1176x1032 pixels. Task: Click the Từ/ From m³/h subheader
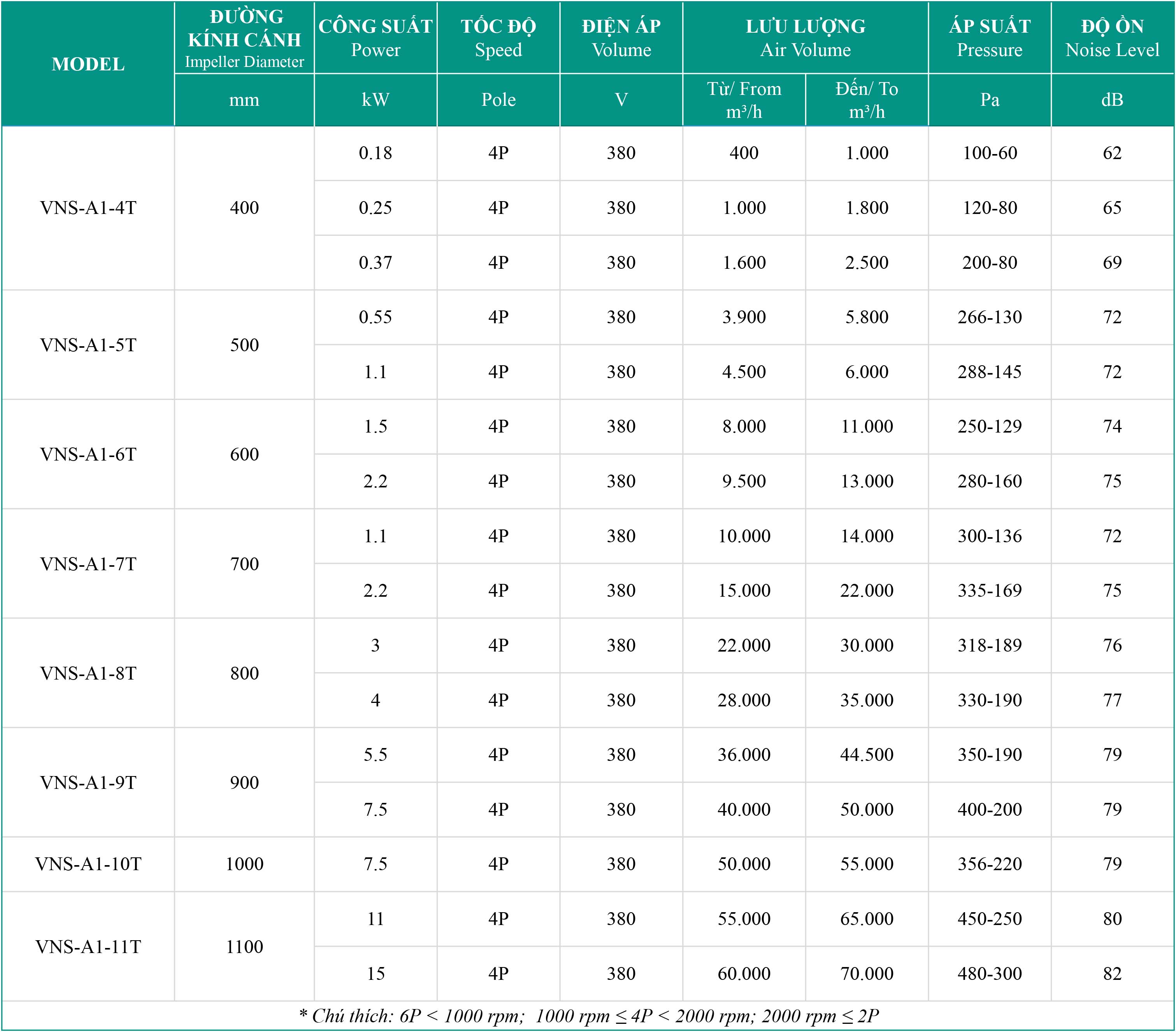click(x=744, y=100)
